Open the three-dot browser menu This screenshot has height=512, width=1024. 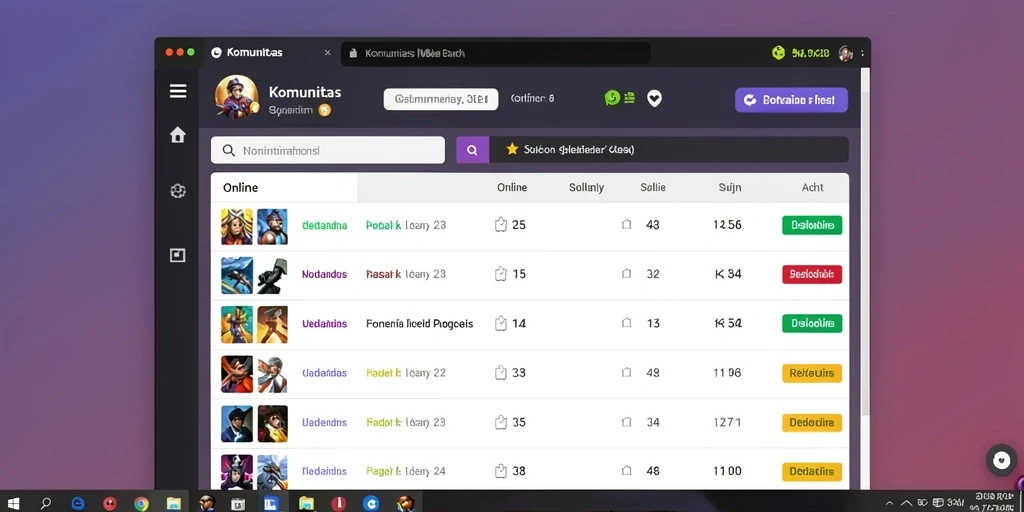(862, 53)
